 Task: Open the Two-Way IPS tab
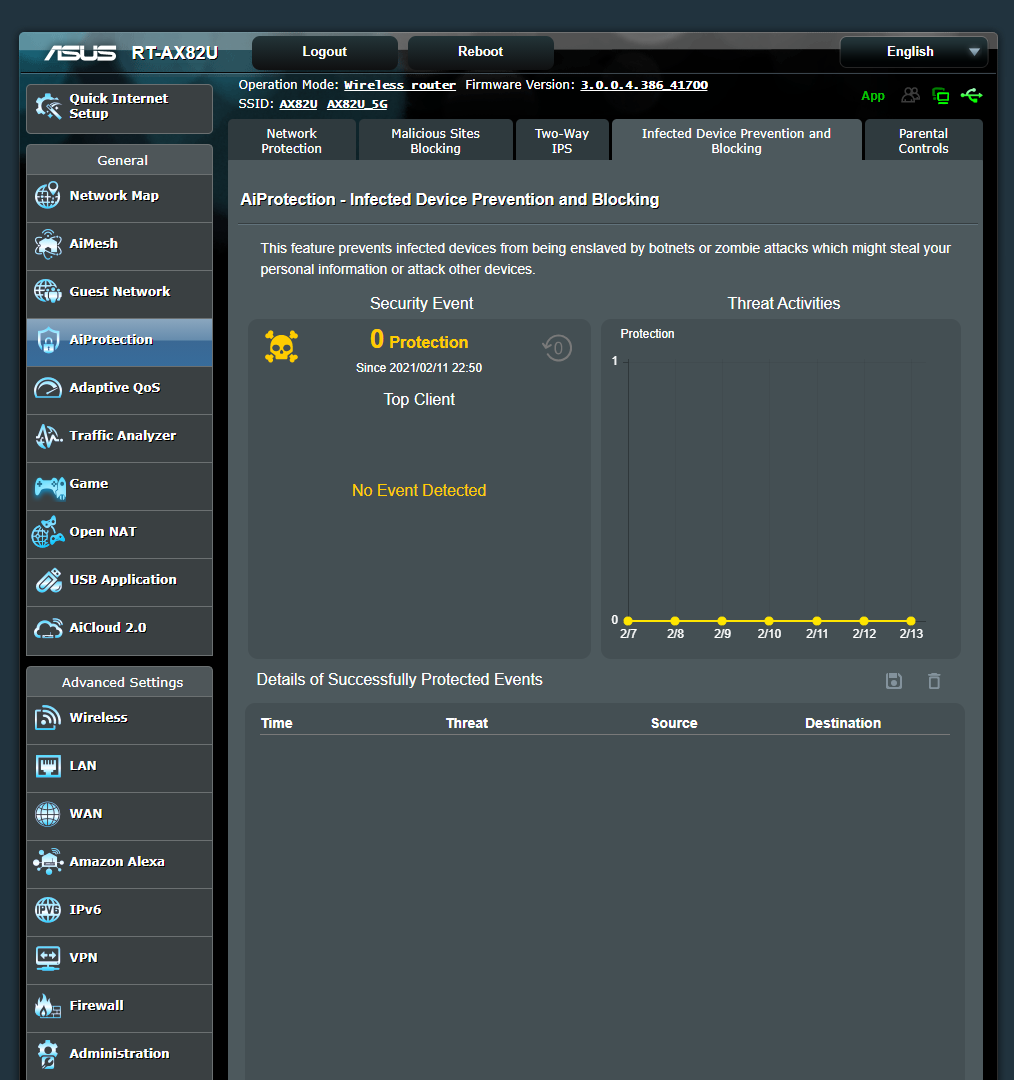click(x=561, y=141)
